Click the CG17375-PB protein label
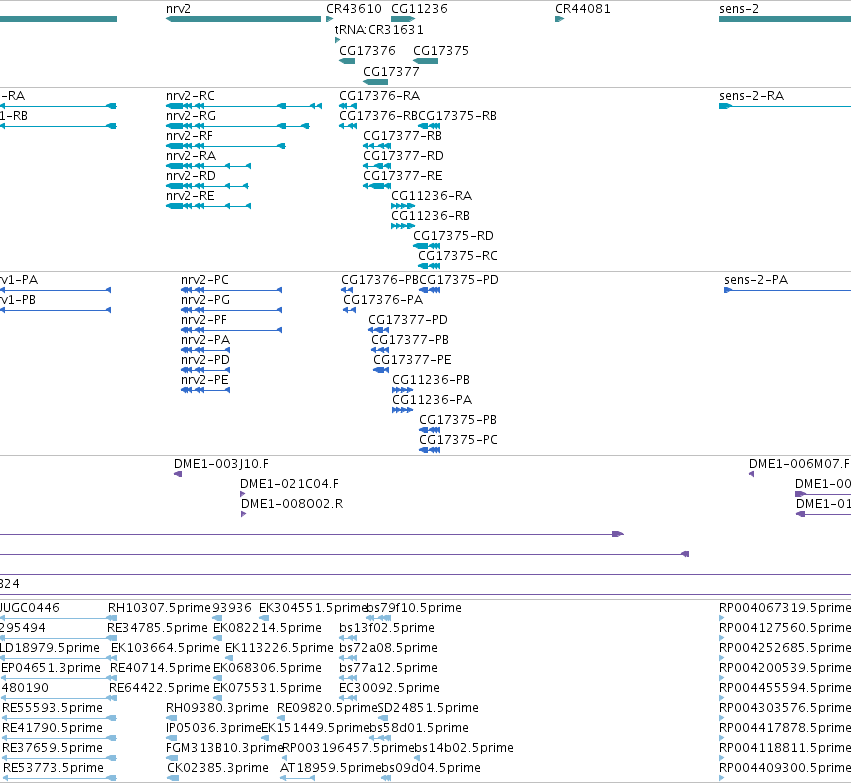Screen dimensions: 851x783 [458, 421]
